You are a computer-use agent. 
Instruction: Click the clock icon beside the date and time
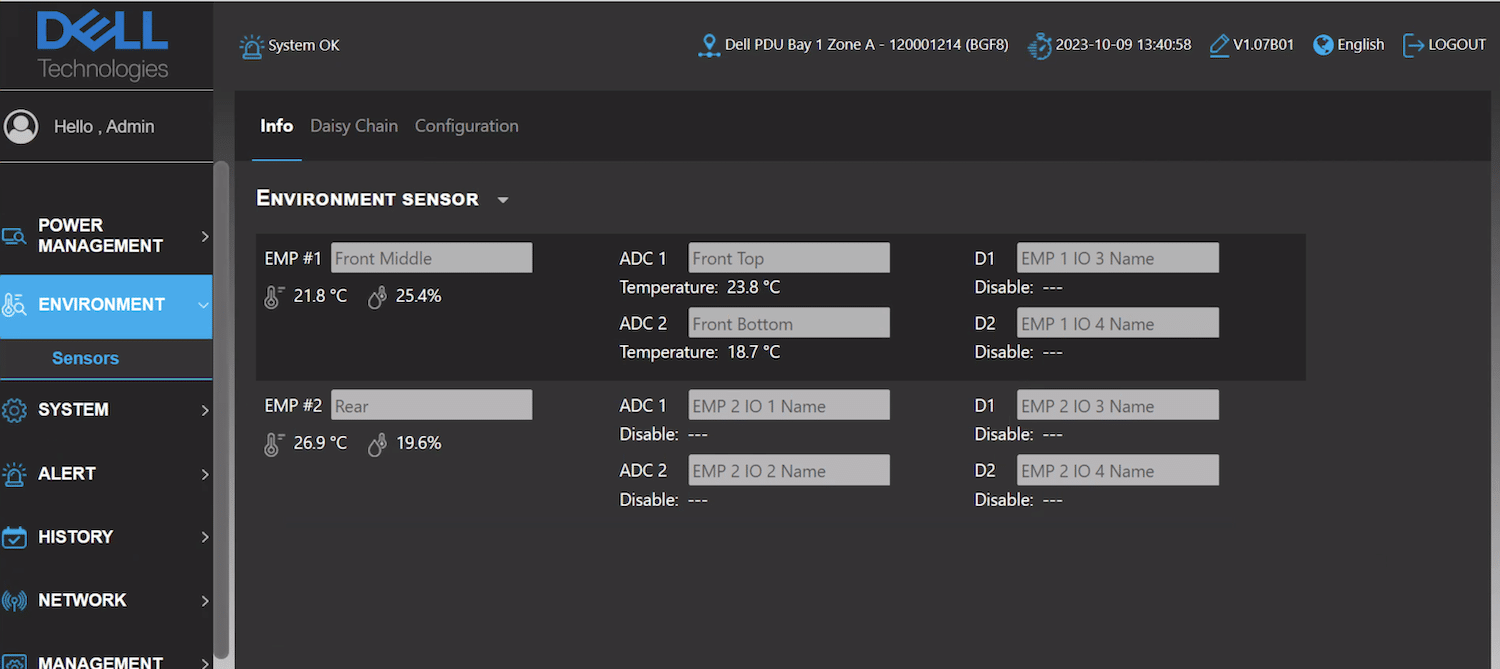tap(1040, 46)
